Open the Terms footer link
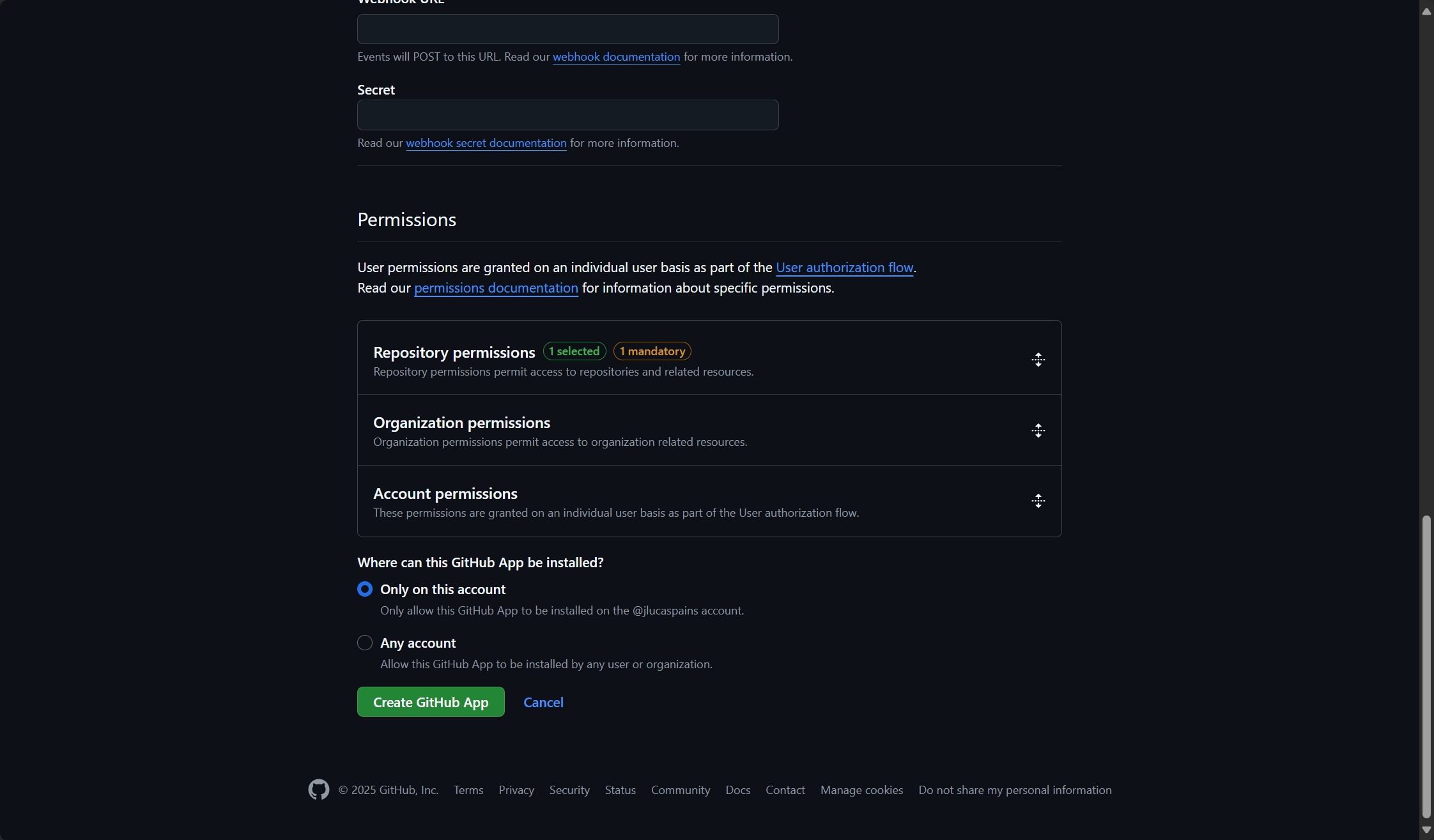 [468, 790]
